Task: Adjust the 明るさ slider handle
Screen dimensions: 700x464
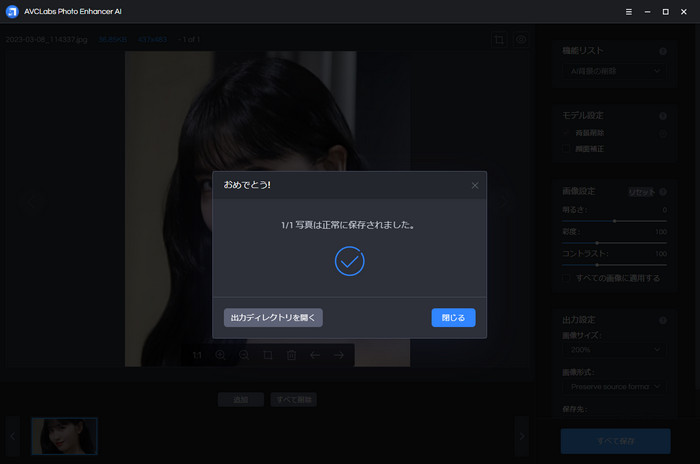Action: (x=615, y=221)
